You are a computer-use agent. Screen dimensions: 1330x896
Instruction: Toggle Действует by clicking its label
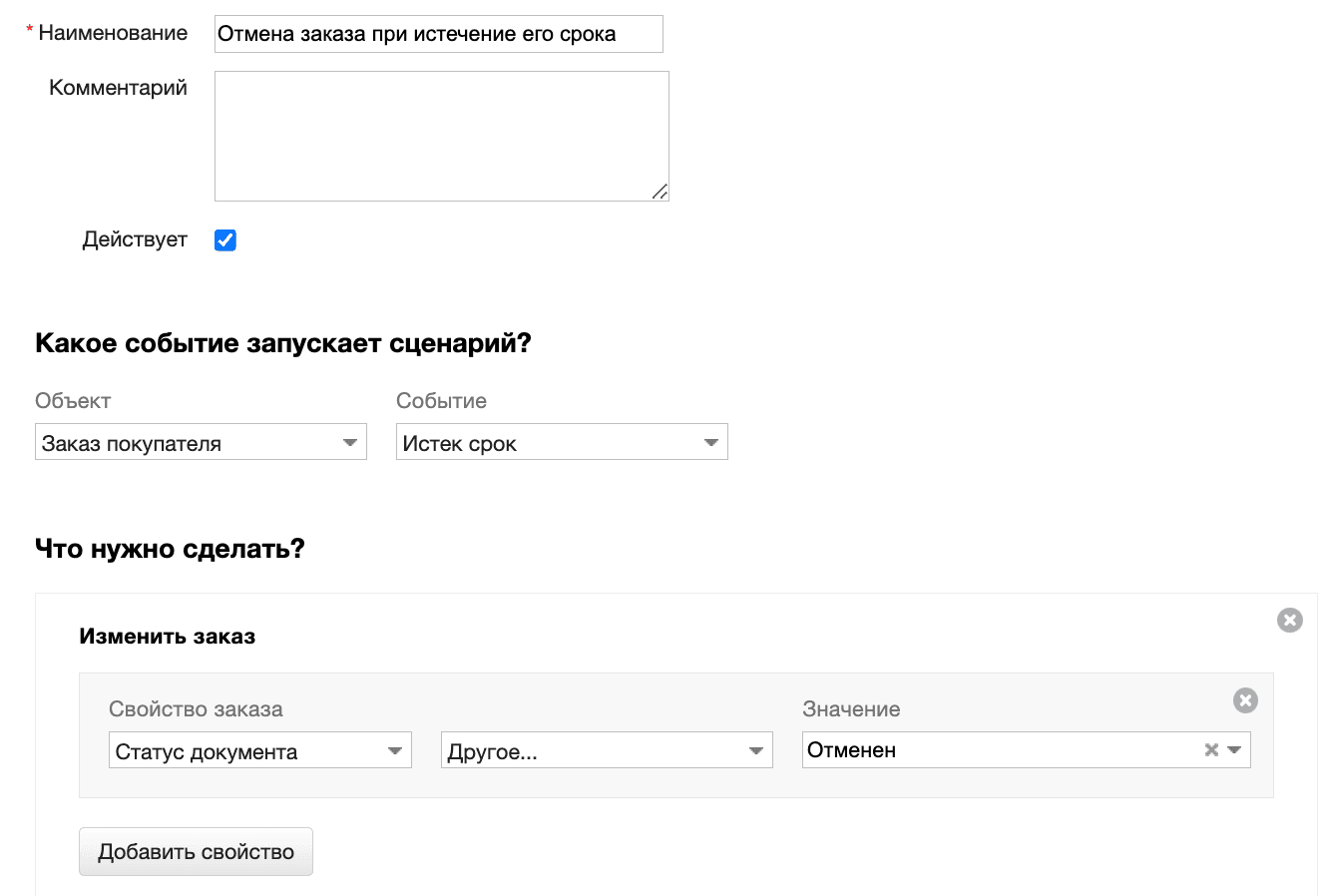click(135, 239)
